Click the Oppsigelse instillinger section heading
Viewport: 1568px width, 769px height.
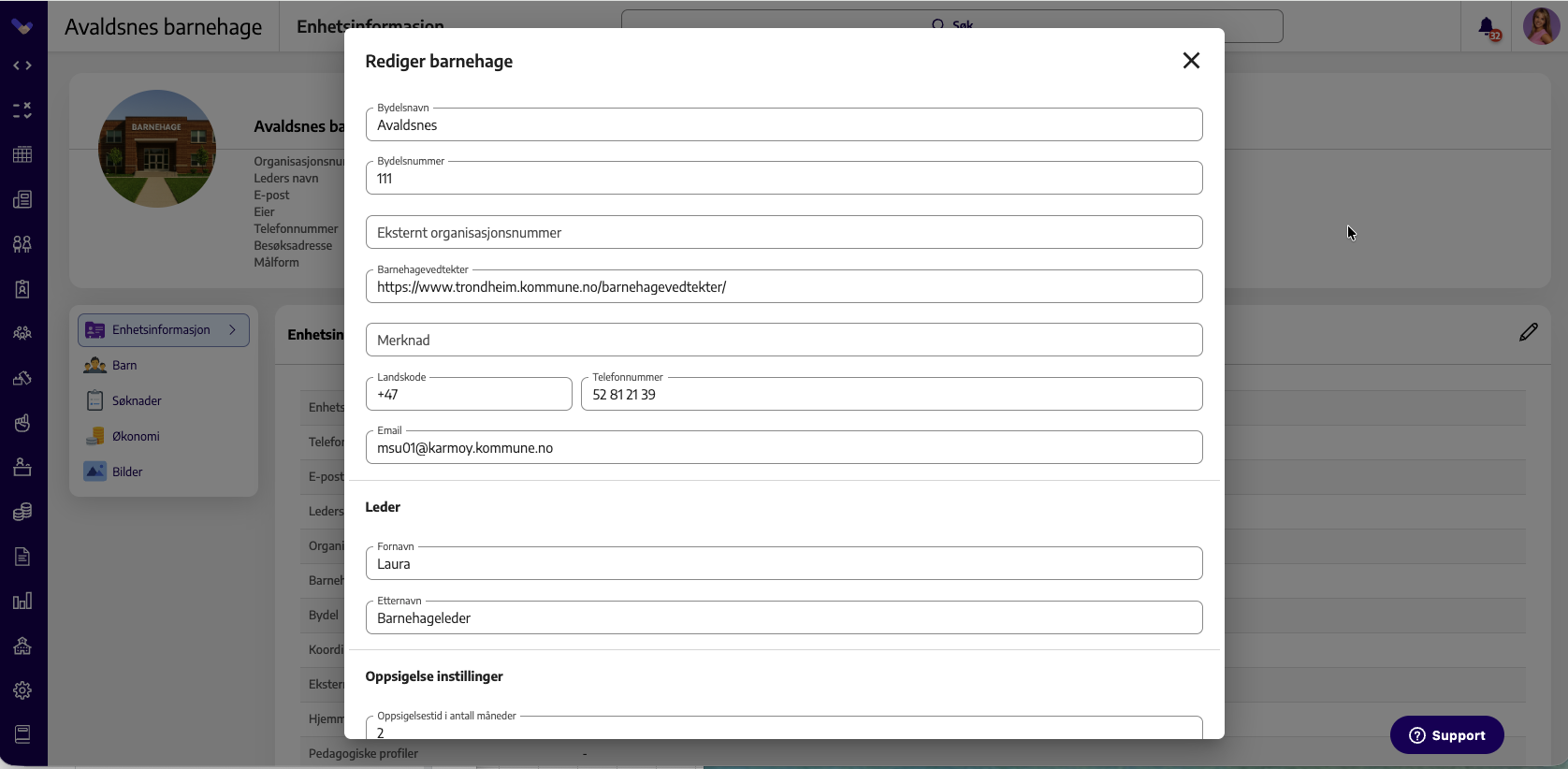(434, 676)
